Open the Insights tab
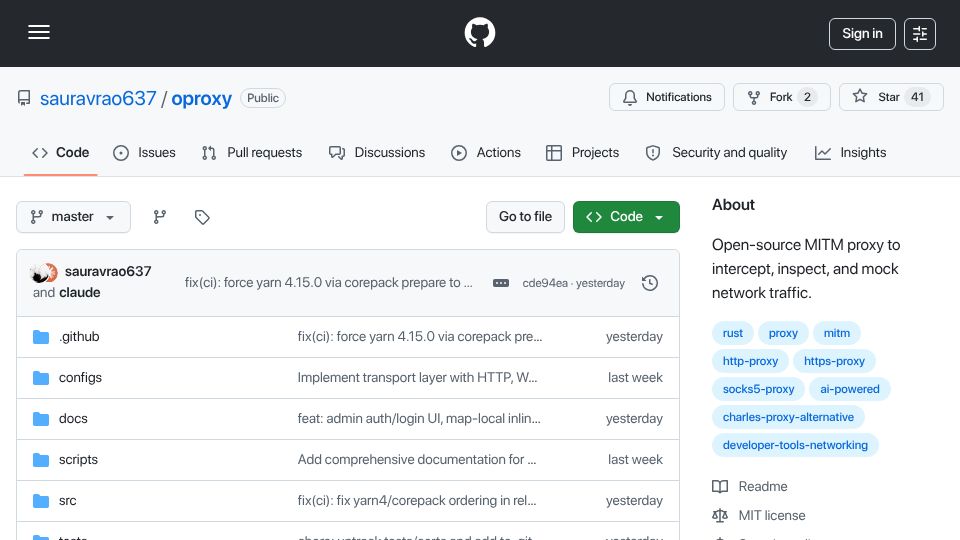 tap(850, 153)
